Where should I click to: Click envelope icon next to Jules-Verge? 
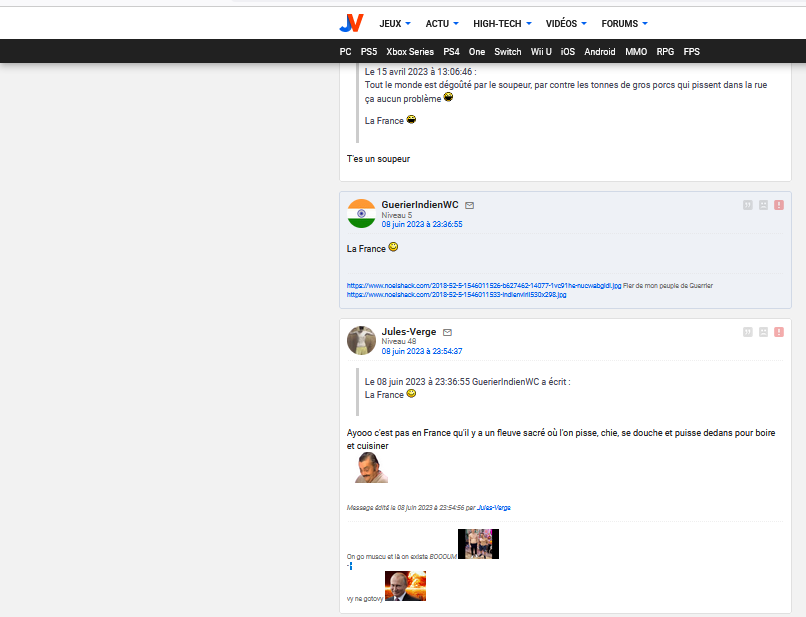[448, 332]
